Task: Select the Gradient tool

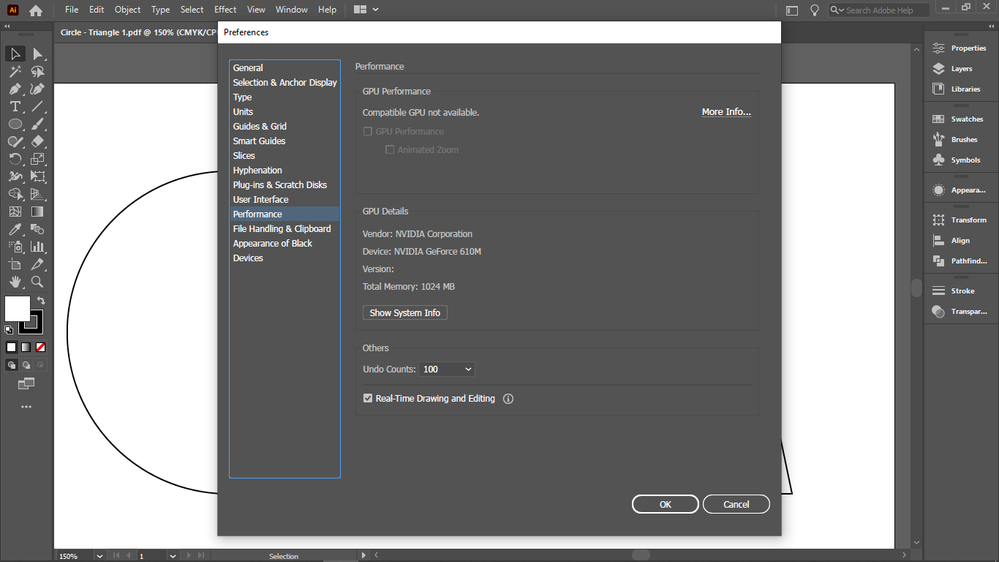Action: coord(38,212)
